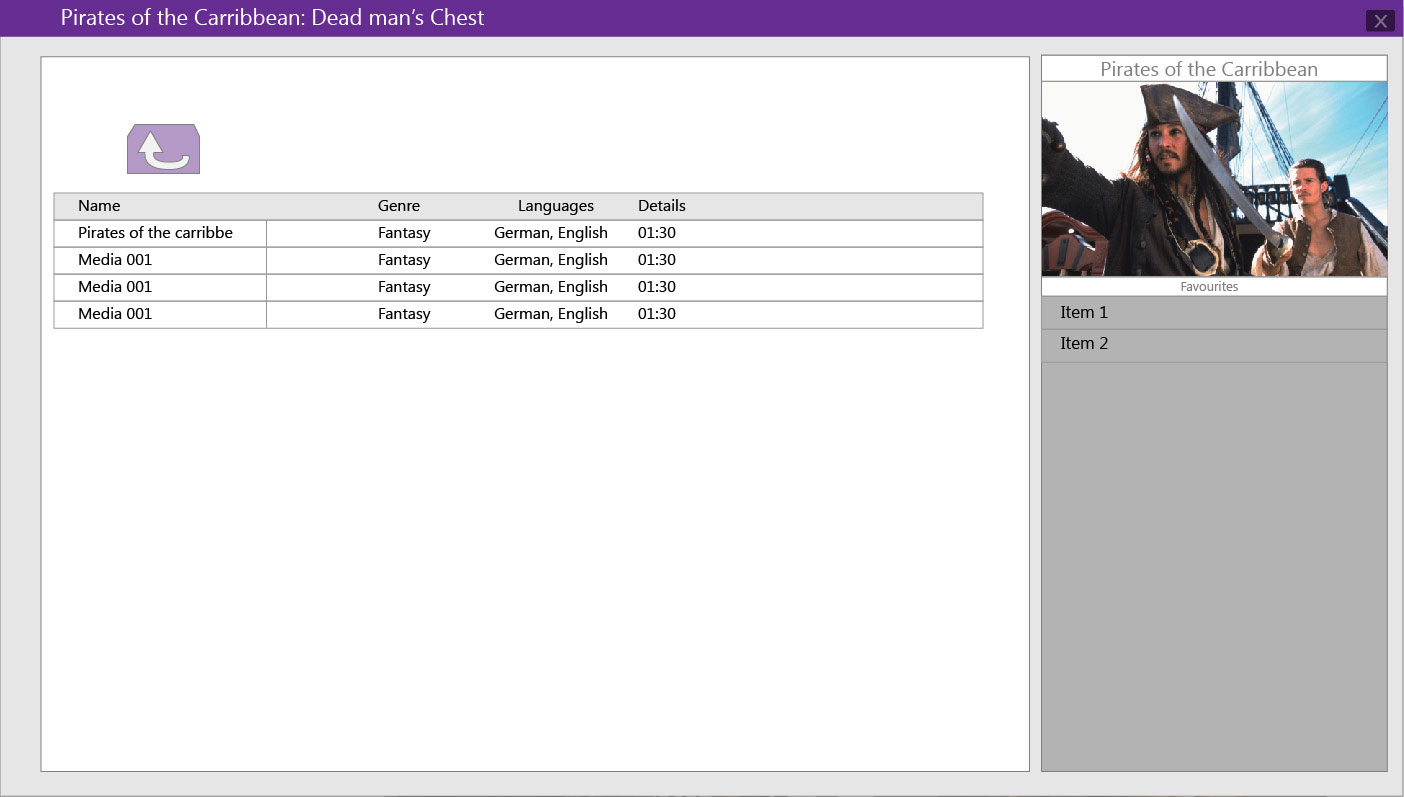Open Item 1 in Favourites list
This screenshot has width=1404, height=797.
tap(1214, 313)
